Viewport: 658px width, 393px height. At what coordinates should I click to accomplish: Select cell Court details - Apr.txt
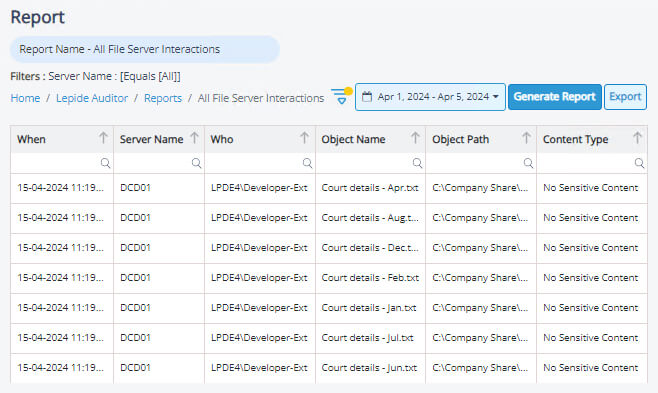(370, 188)
